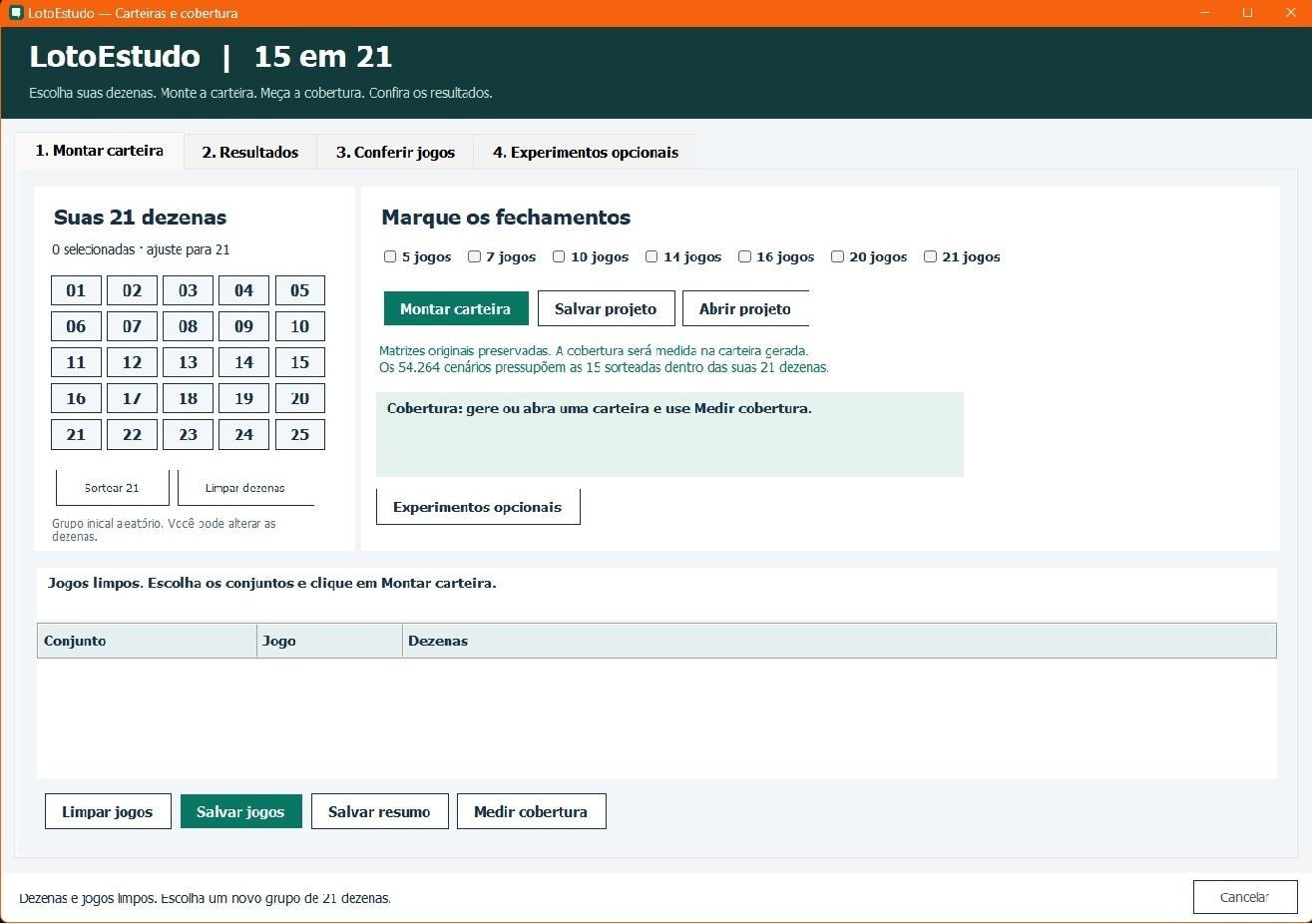Screen dimensions: 1312x924
Task: Maximize the LotoEstudo window
Action: (1247, 13)
